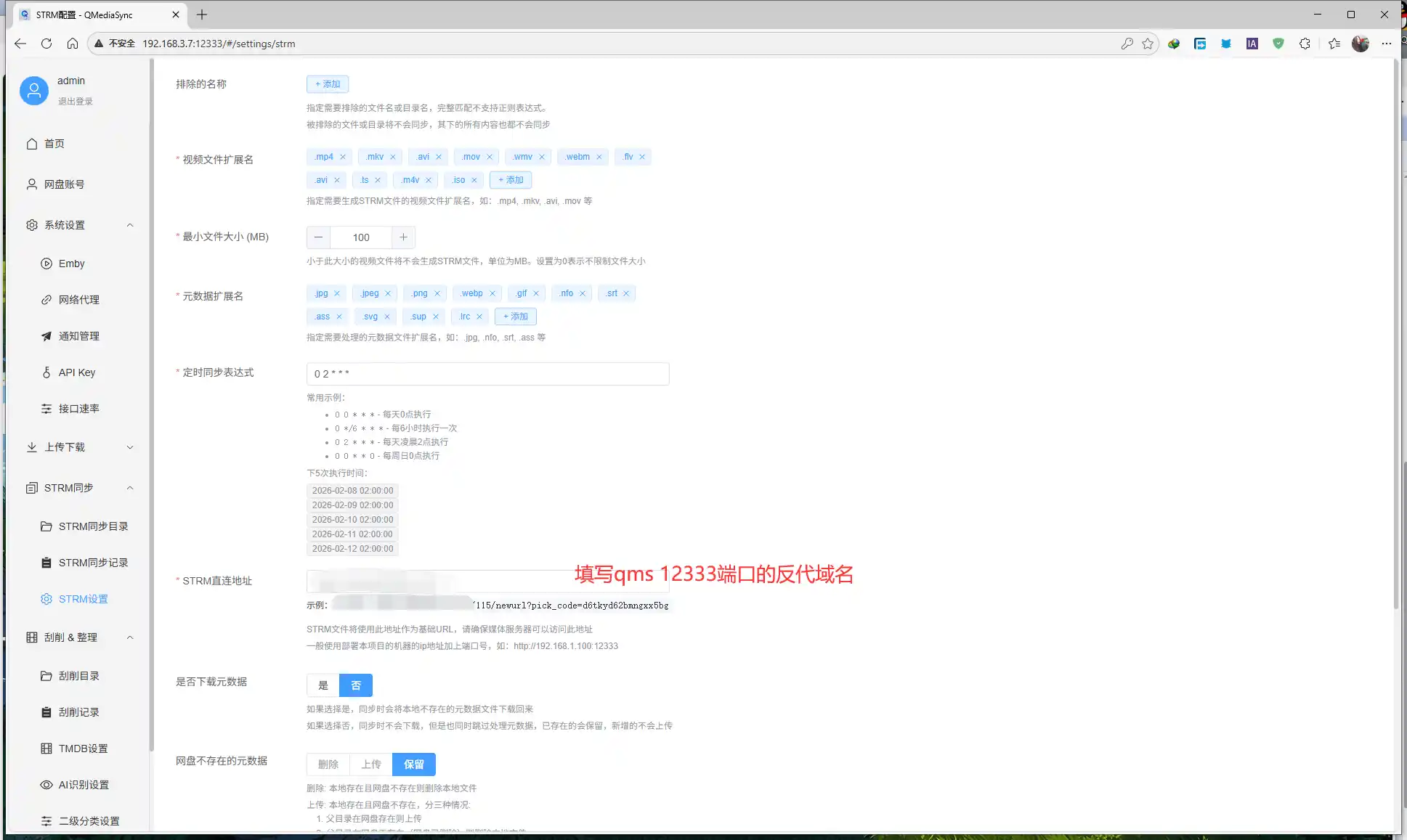
Task: Select 是 to enable metadata download
Action: 323,685
